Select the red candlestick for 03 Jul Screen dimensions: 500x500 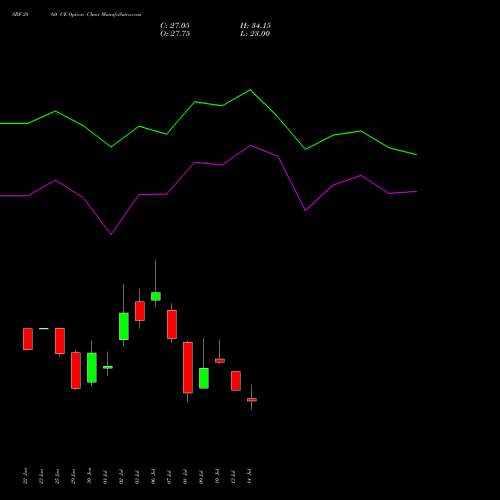pyautogui.click(x=140, y=311)
